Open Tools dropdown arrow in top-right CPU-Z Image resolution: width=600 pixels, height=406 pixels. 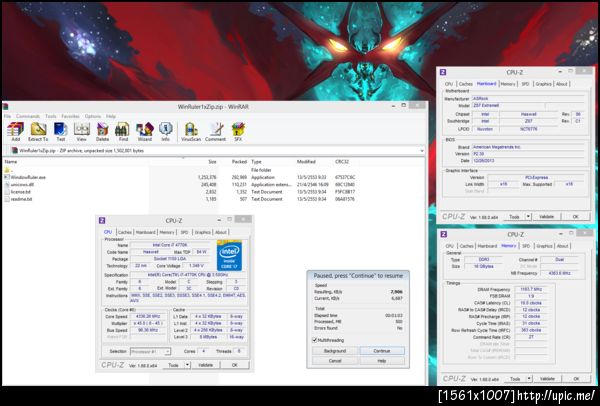click(528, 217)
